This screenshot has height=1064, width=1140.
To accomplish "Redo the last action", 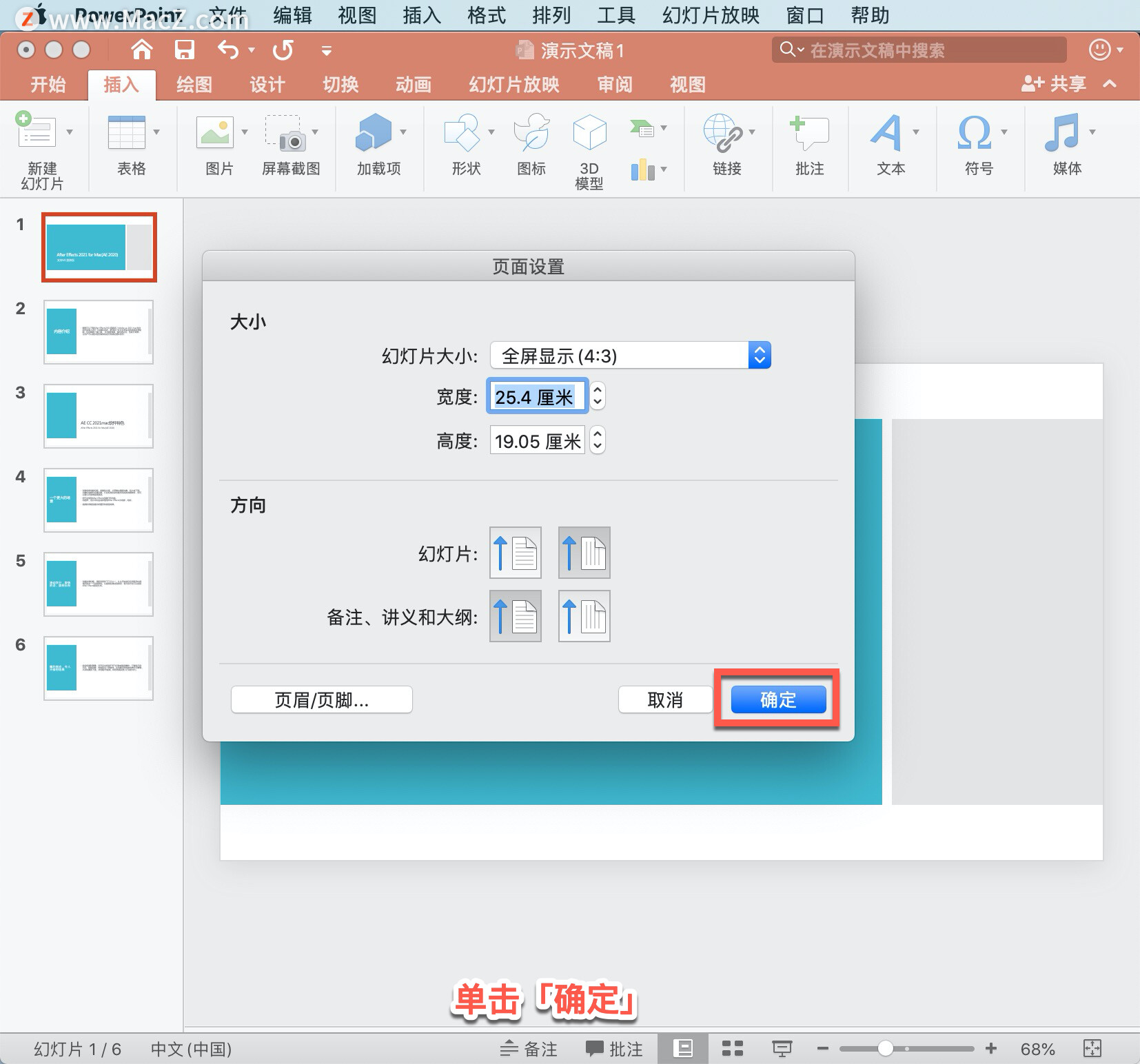I will coord(283,50).
